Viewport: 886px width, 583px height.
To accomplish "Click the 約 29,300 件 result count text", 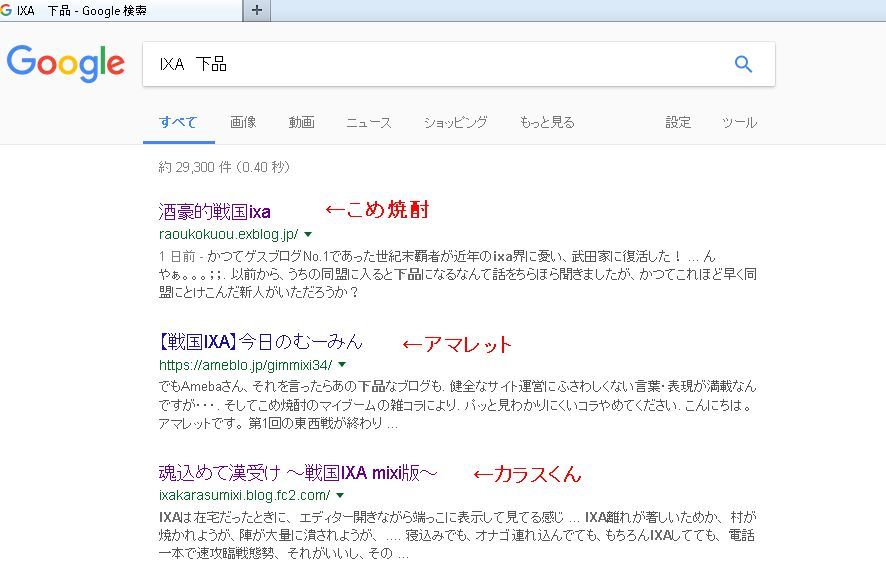I will coord(224,167).
